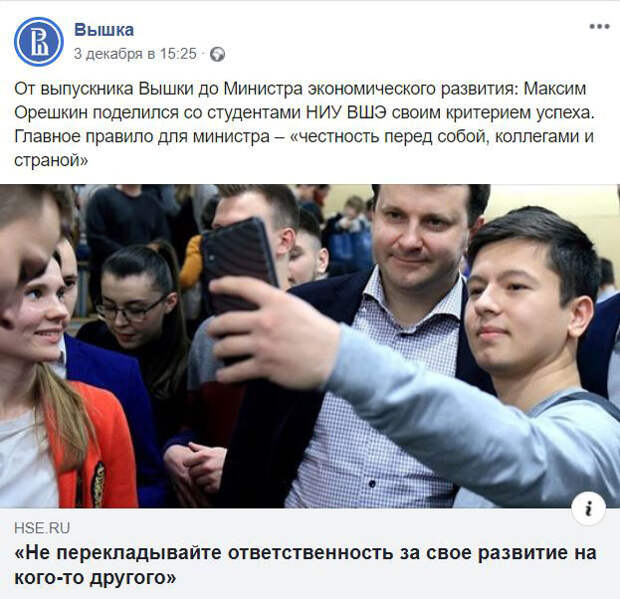The height and width of the screenshot is (599, 620).
Task: Open the article headline «Не перекладывайте ответственность…»
Action: pos(305,565)
